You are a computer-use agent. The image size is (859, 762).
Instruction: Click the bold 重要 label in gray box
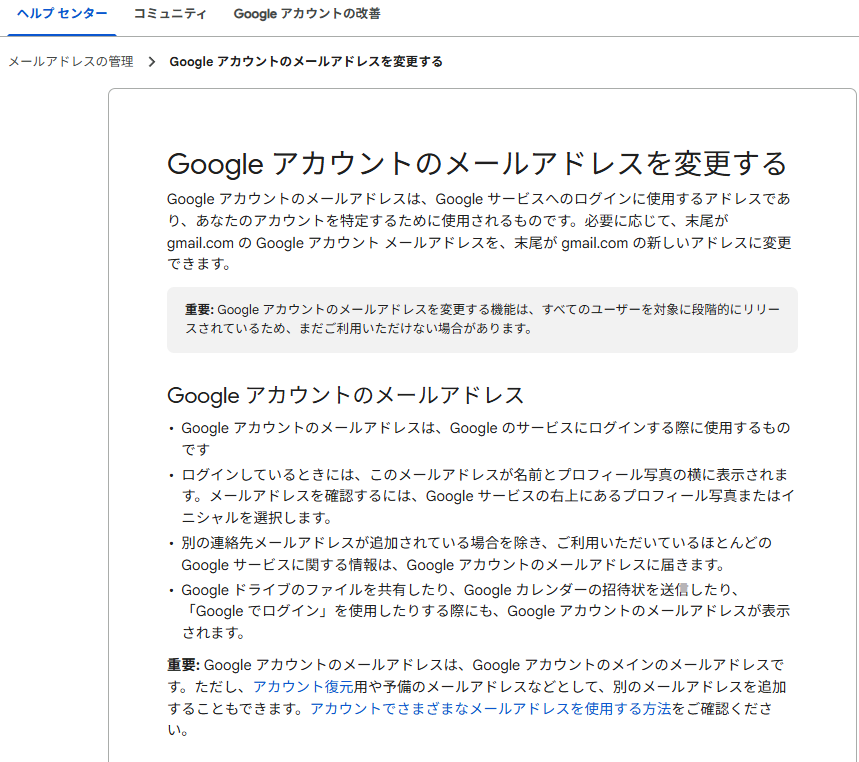pyautogui.click(x=199, y=310)
